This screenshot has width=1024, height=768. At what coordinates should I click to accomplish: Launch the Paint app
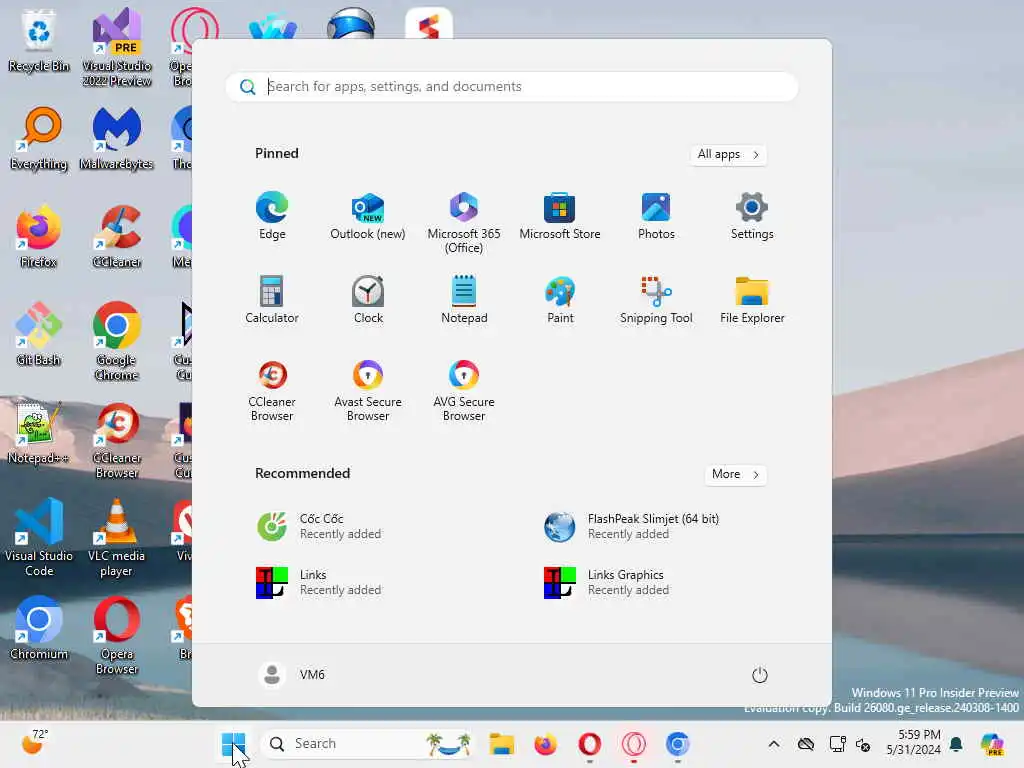(x=560, y=300)
